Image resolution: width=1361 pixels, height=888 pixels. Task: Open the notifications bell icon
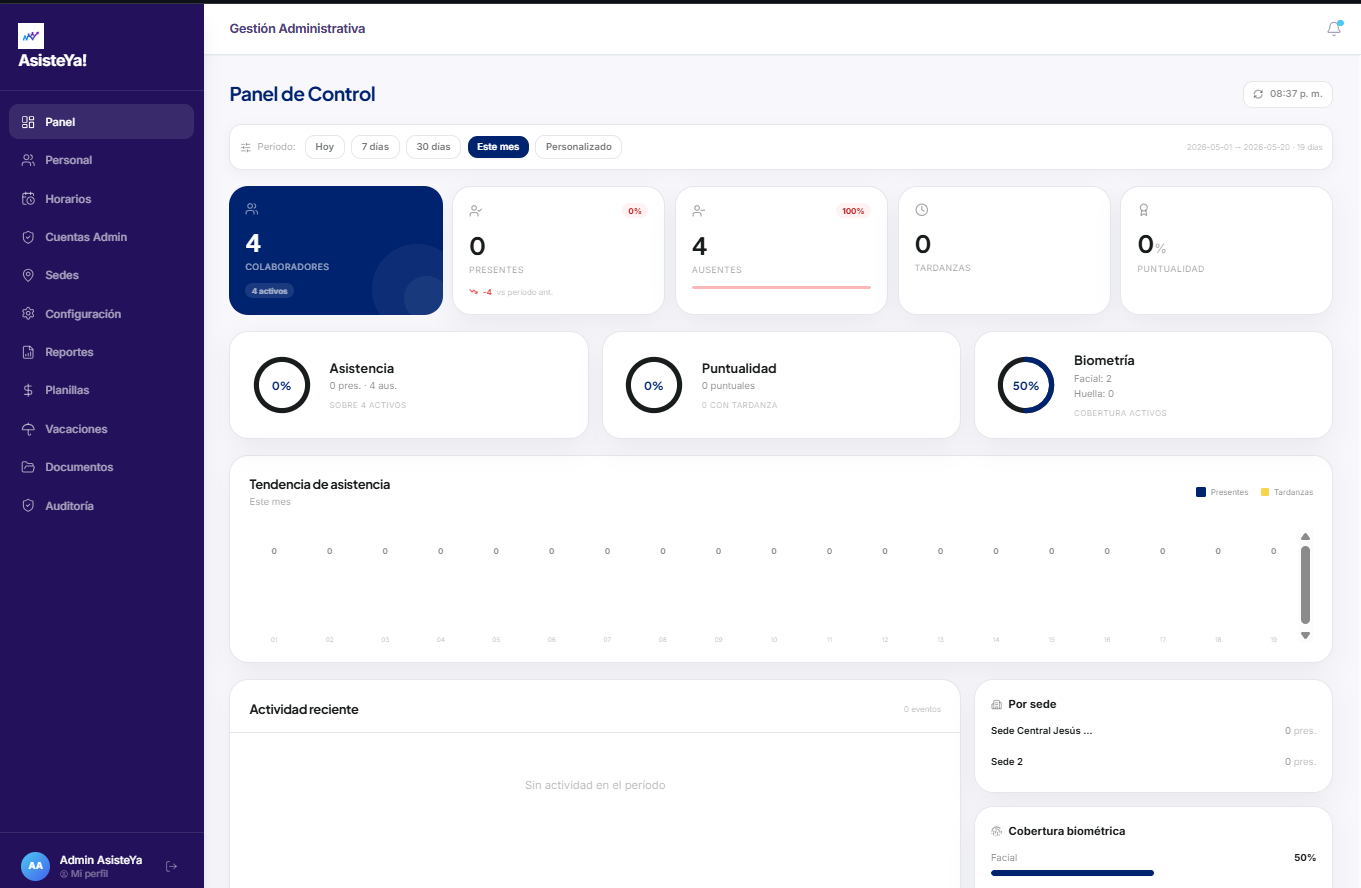tap(1334, 29)
